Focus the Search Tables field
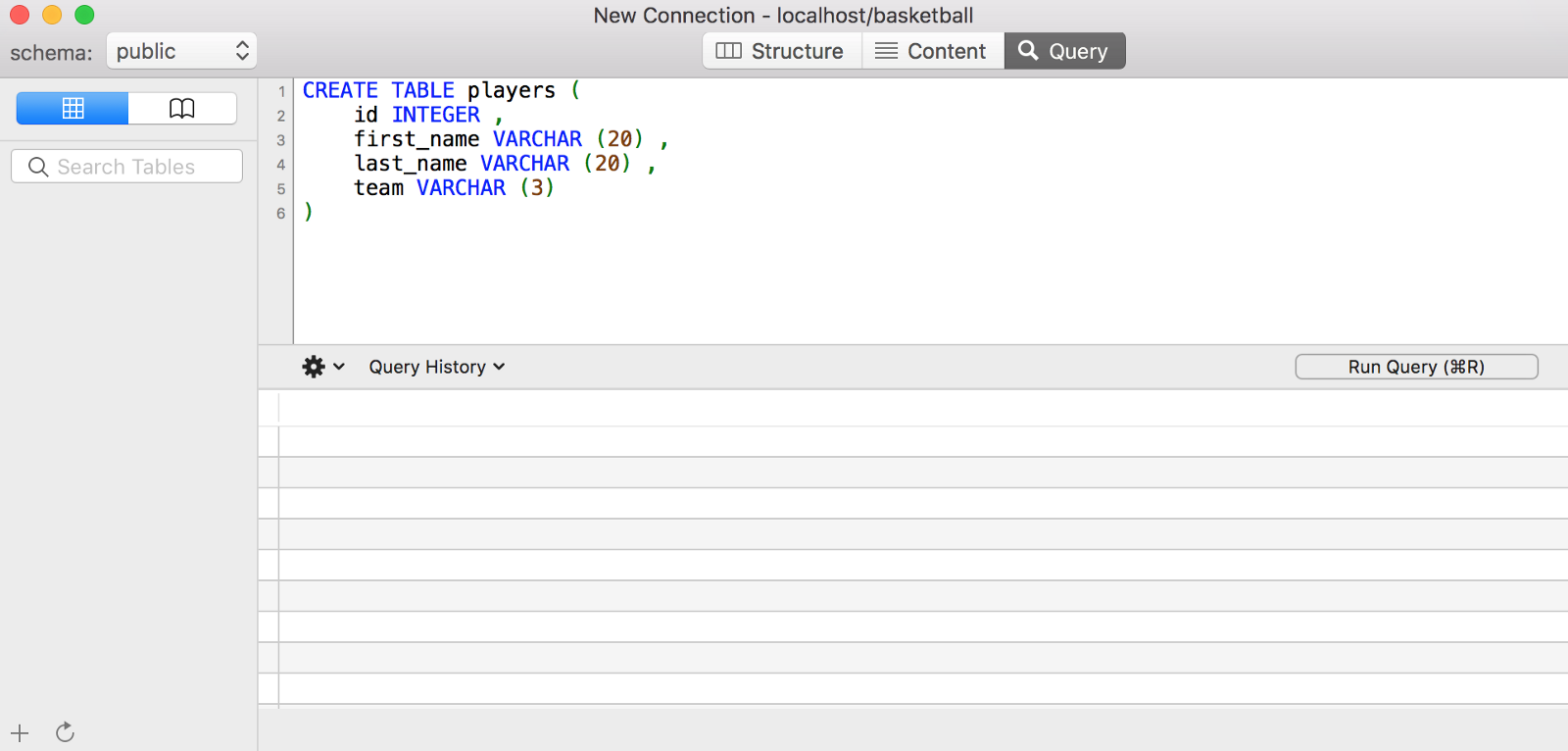 [x=126, y=167]
